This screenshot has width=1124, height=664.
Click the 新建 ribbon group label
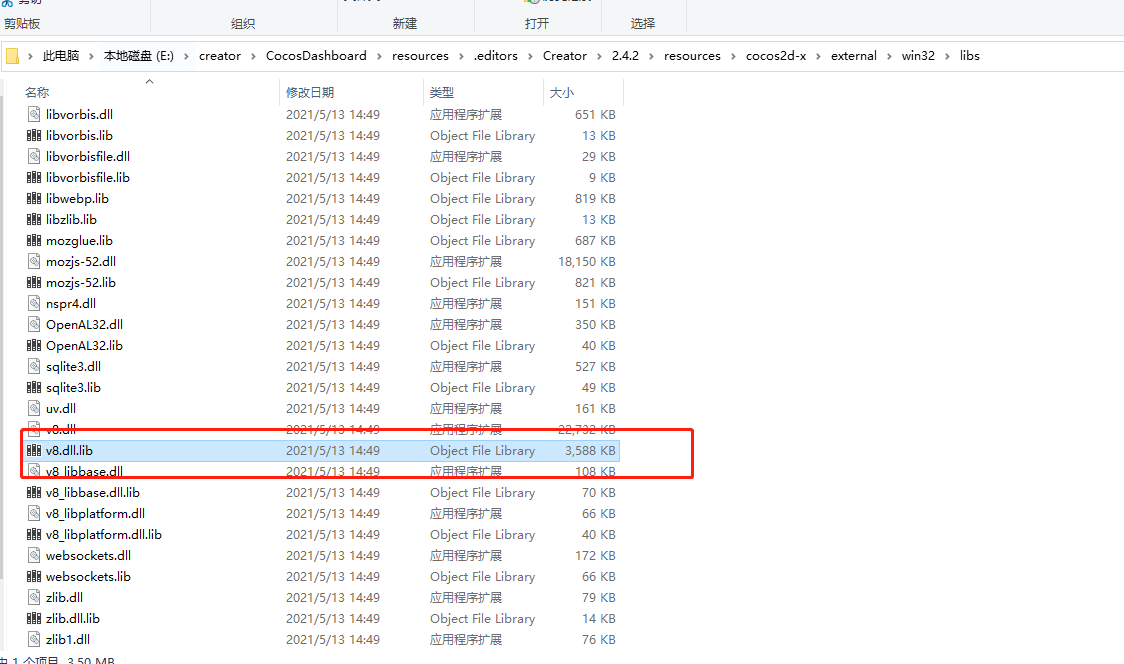point(405,24)
